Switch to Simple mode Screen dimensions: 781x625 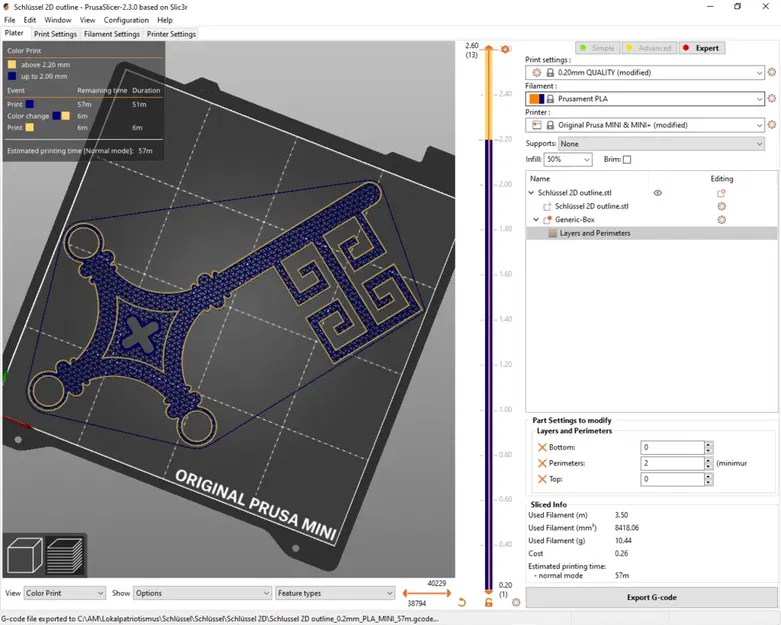[x=598, y=48]
